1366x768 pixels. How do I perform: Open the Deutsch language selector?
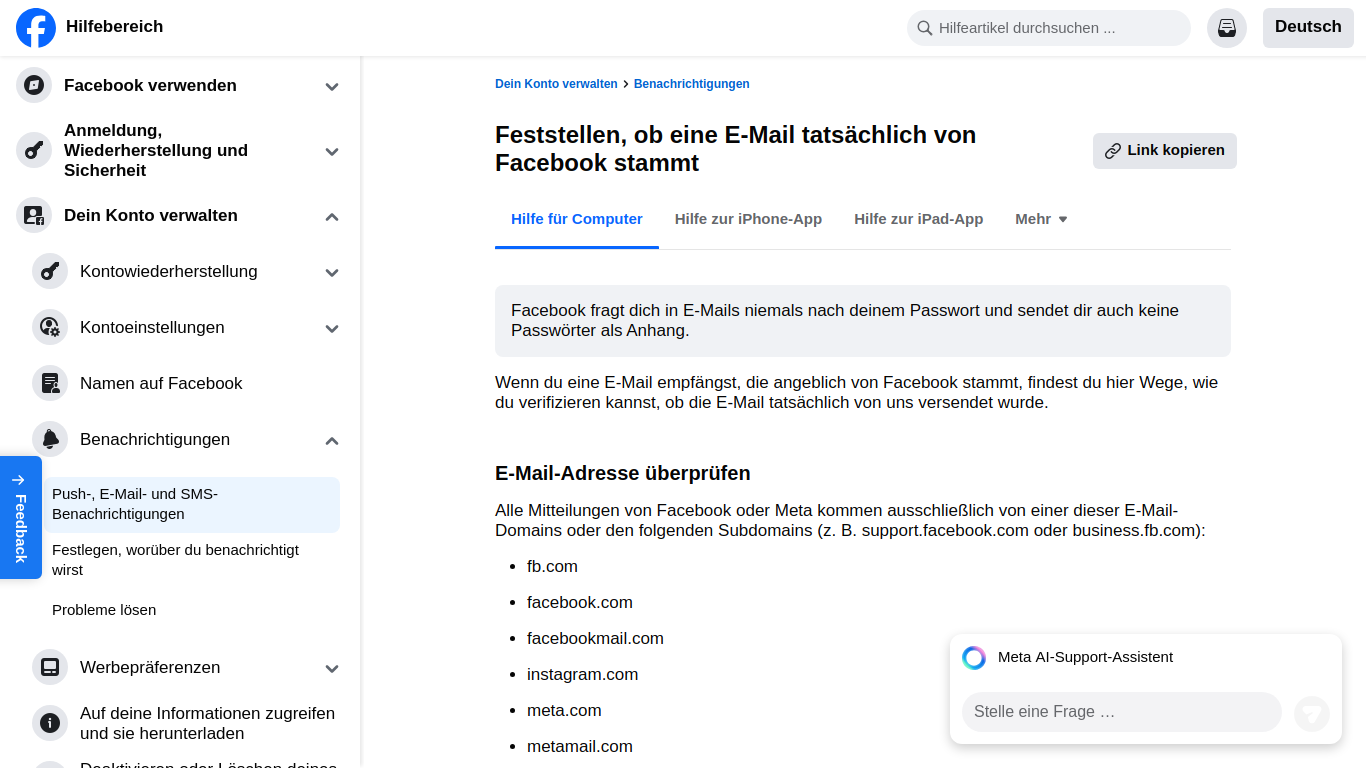pos(1308,28)
